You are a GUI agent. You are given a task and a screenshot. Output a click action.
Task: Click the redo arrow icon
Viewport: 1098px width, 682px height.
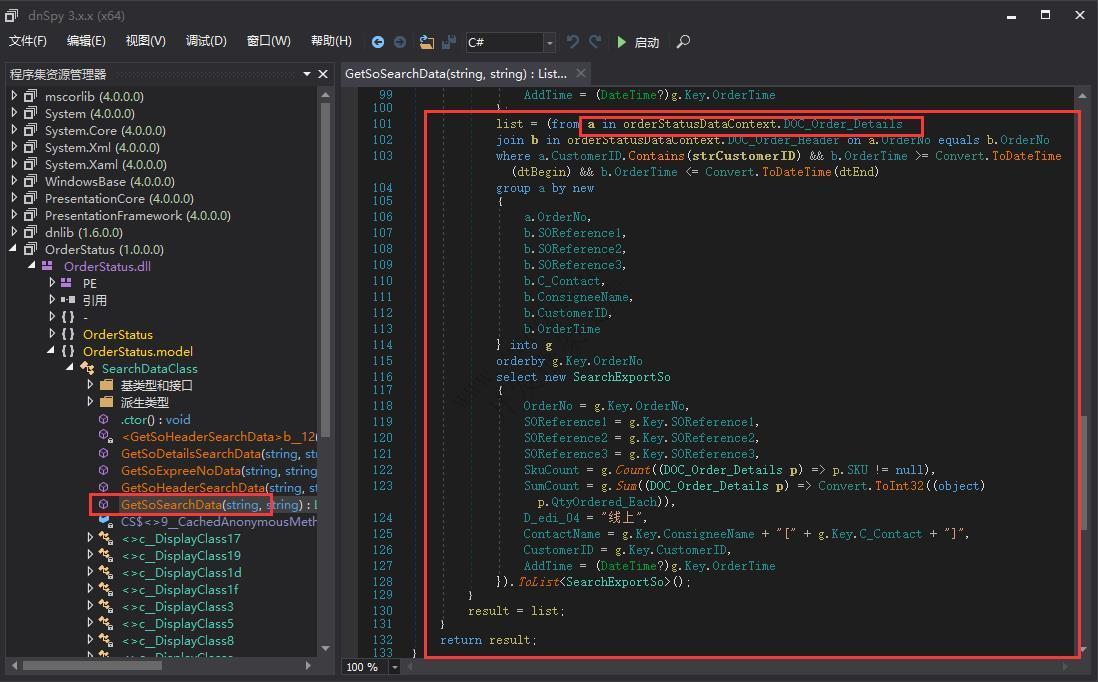point(595,42)
